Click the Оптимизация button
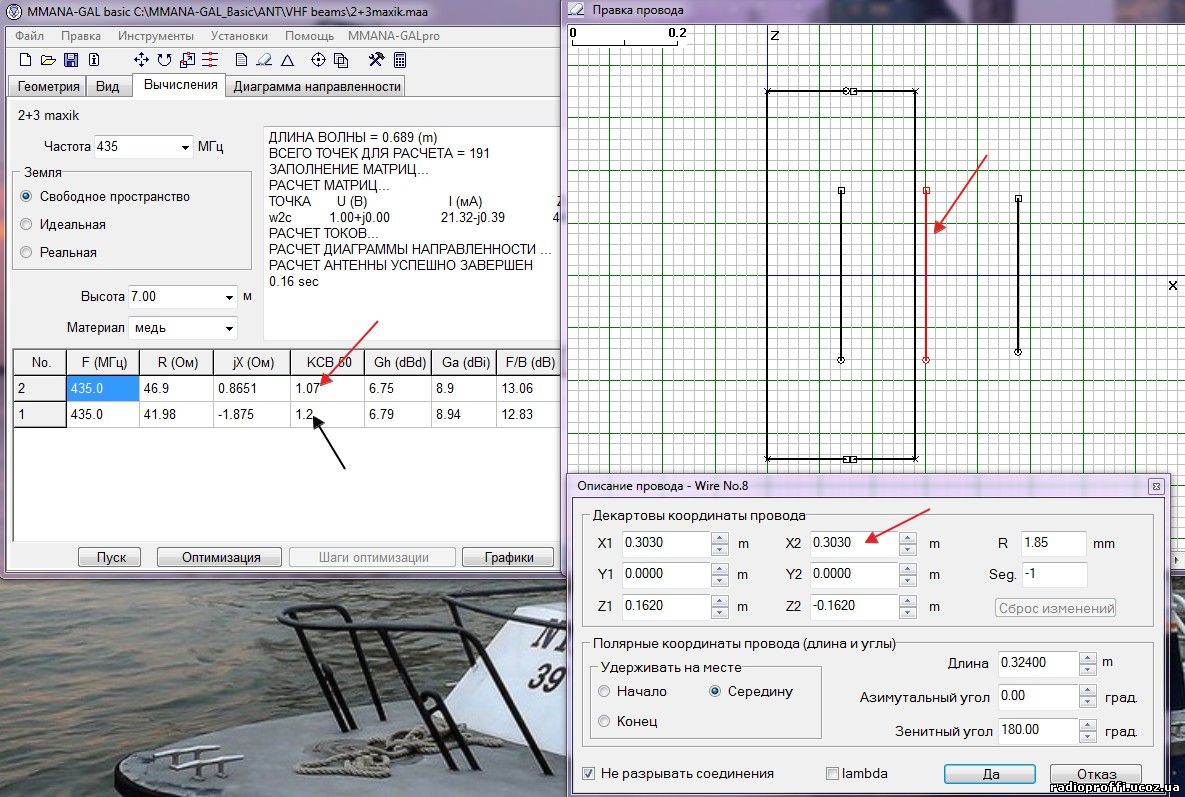 [221, 558]
